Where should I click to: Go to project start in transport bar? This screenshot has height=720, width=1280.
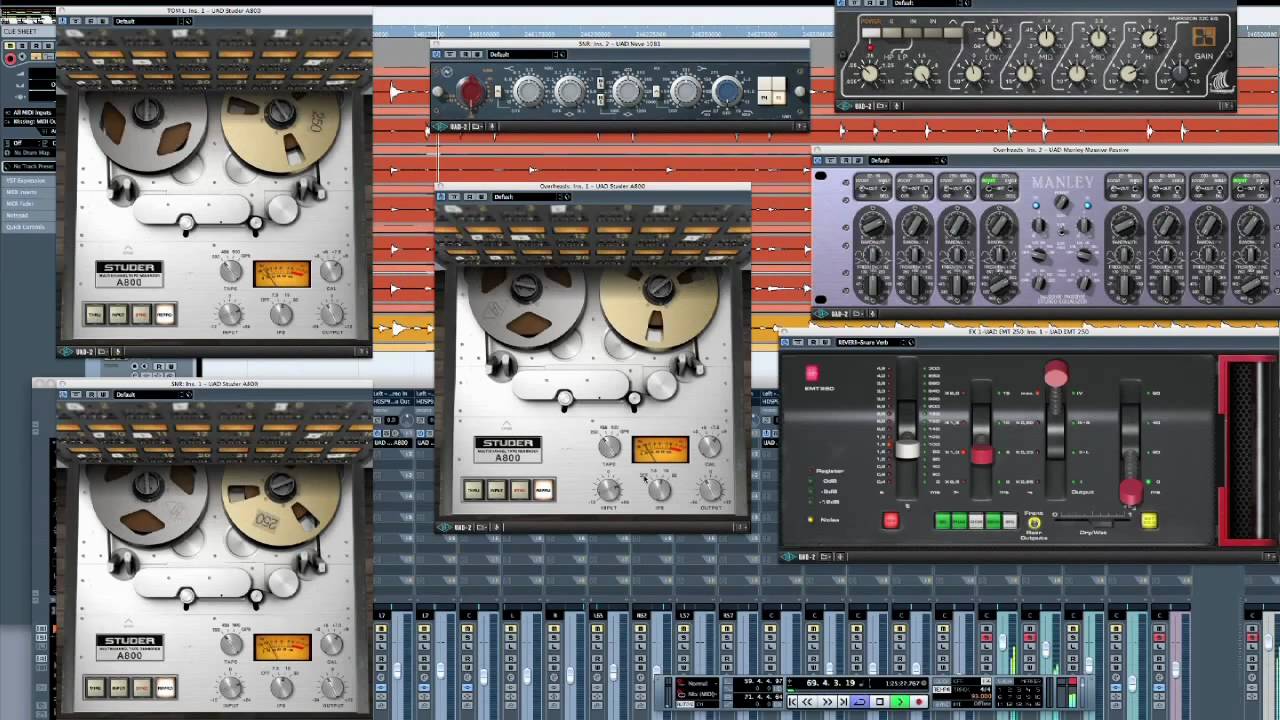point(792,702)
